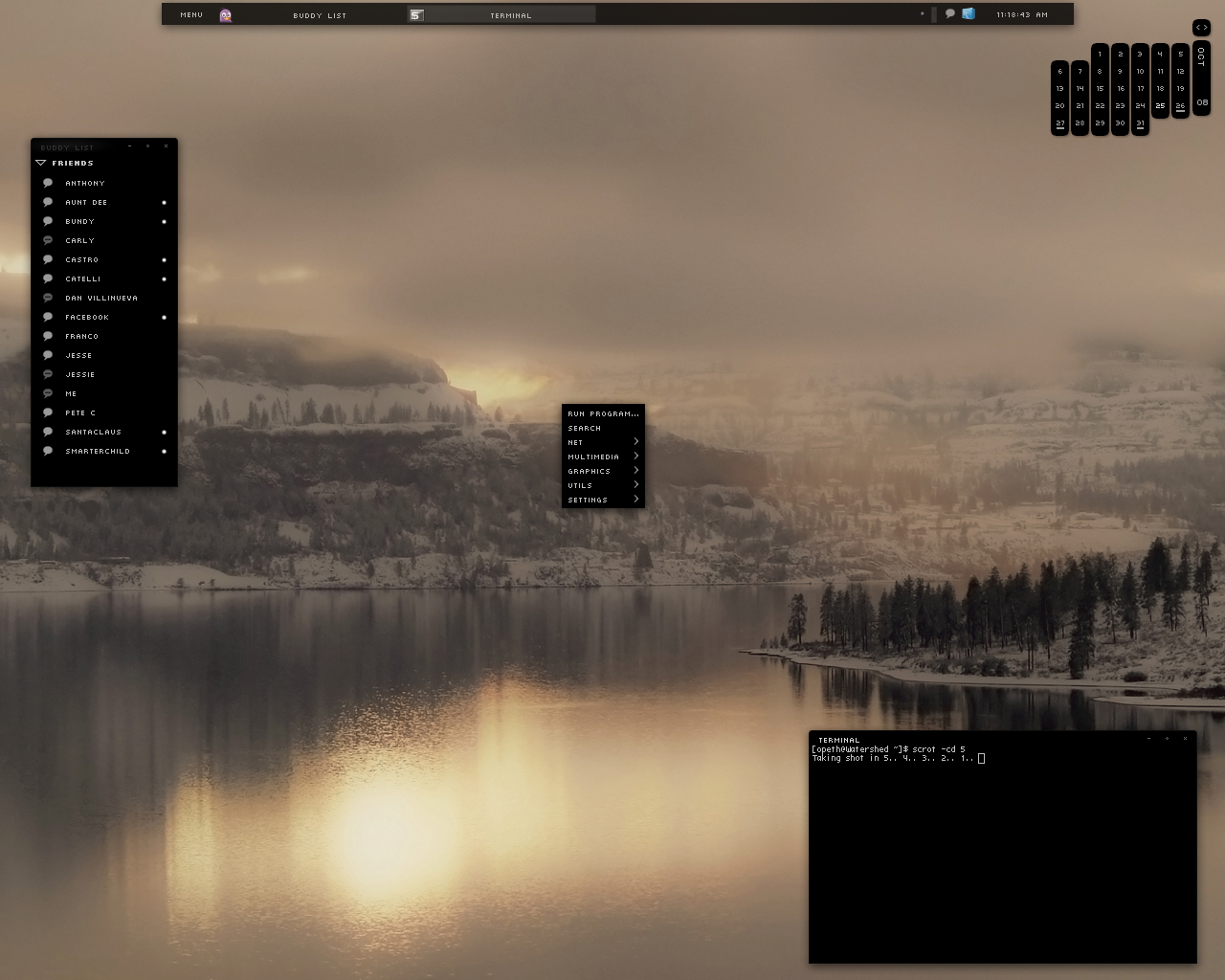Image resolution: width=1225 pixels, height=980 pixels.
Task: Click the clock showing 11:18:43 AM
Action: (x=1022, y=14)
